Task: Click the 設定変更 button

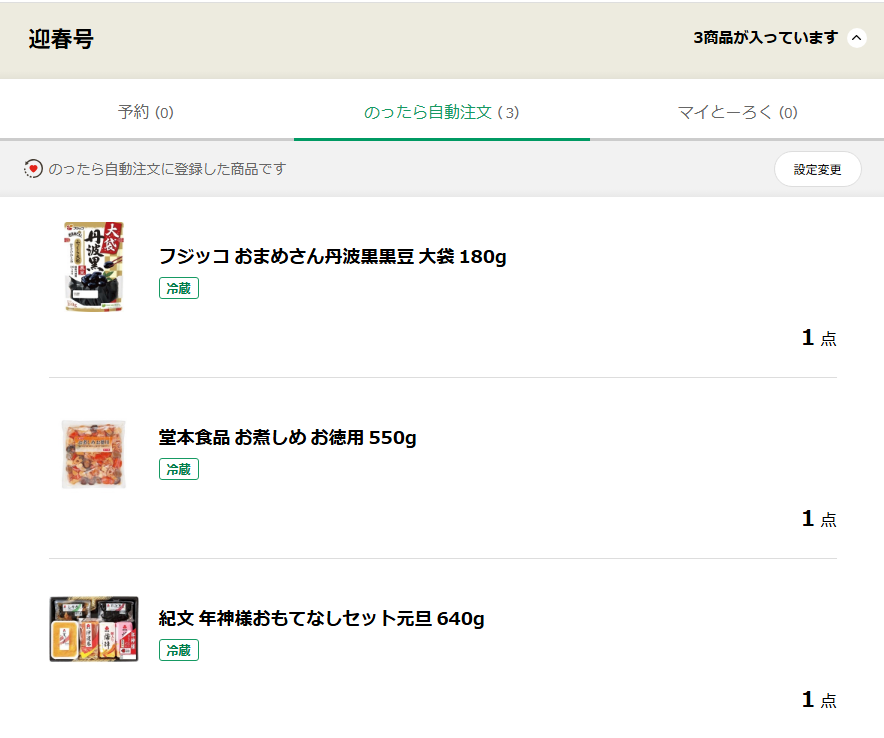Action: [817, 169]
